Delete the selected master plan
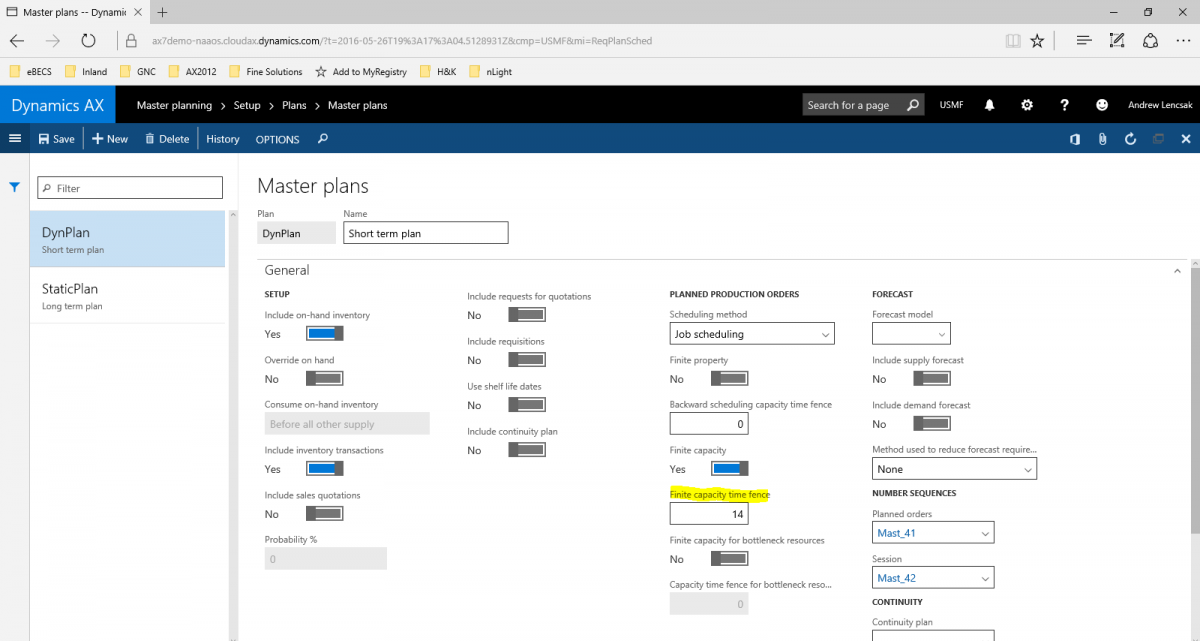Image resolution: width=1200 pixels, height=641 pixels. [x=167, y=139]
